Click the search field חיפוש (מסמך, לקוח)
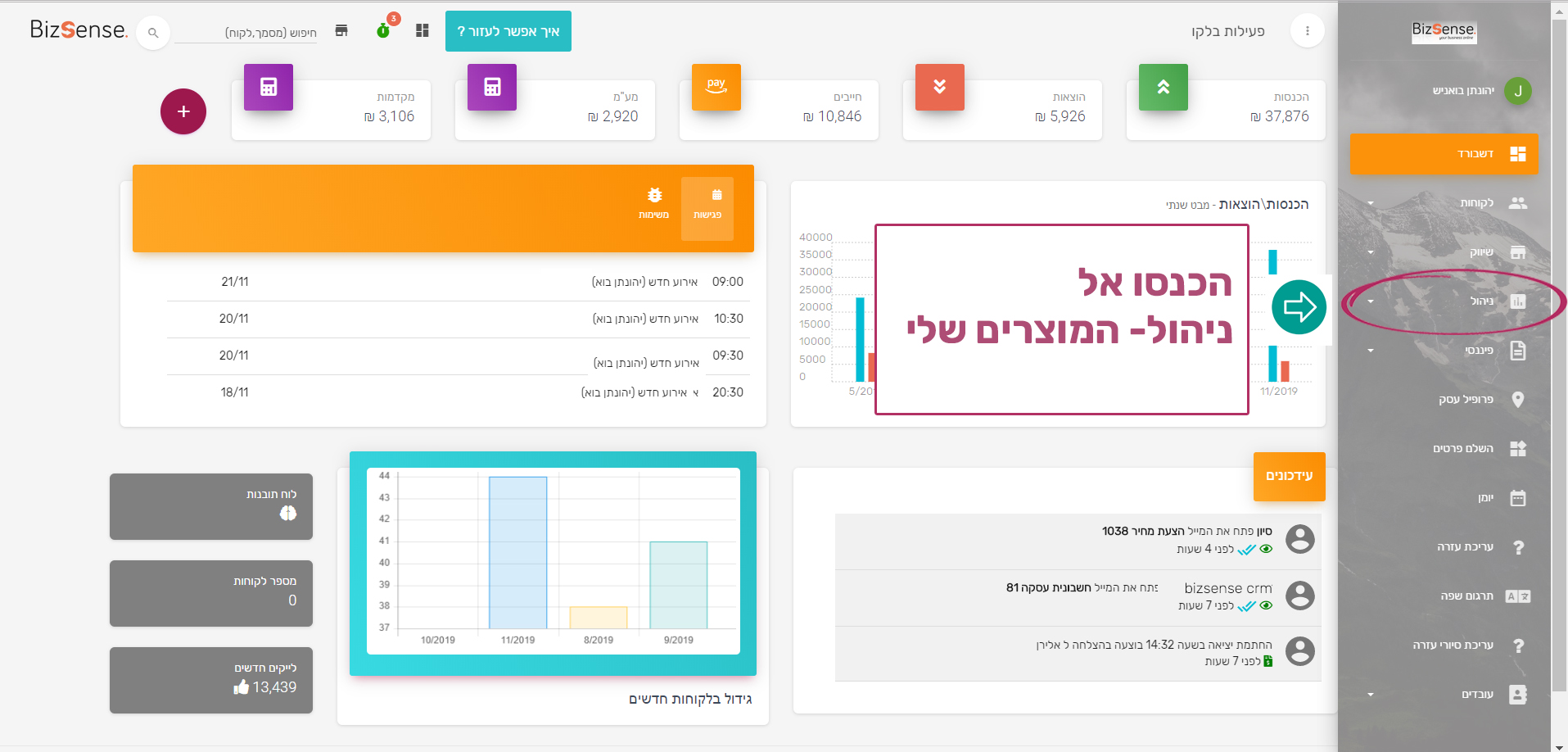This screenshot has width=1568, height=752. click(x=246, y=33)
